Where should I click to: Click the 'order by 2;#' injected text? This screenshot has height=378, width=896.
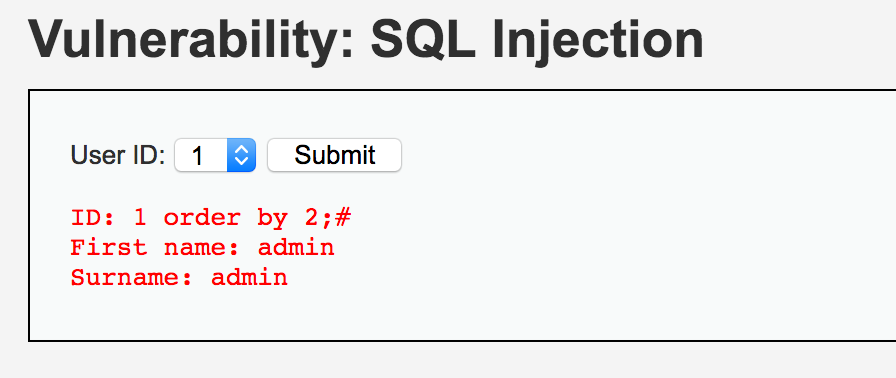[x=257, y=218]
